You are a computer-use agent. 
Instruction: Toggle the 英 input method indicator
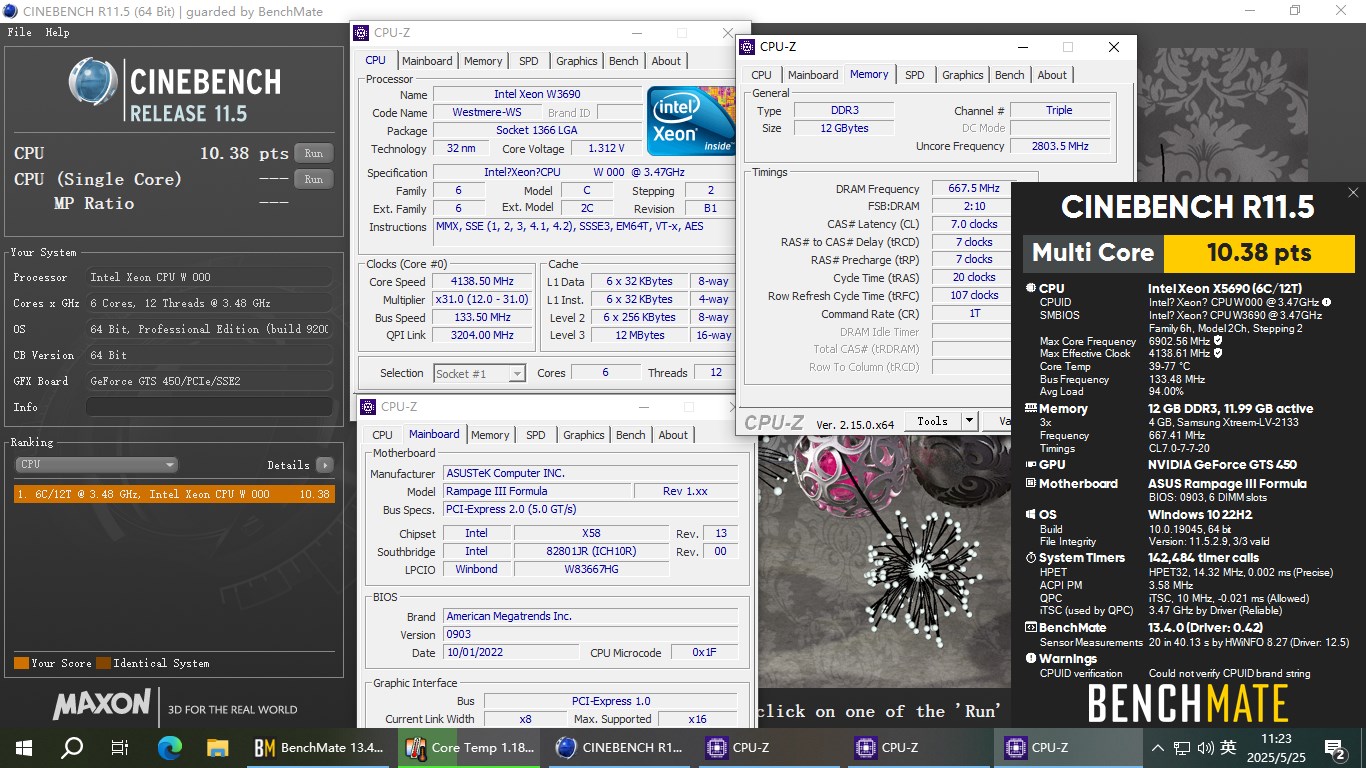pos(1228,748)
